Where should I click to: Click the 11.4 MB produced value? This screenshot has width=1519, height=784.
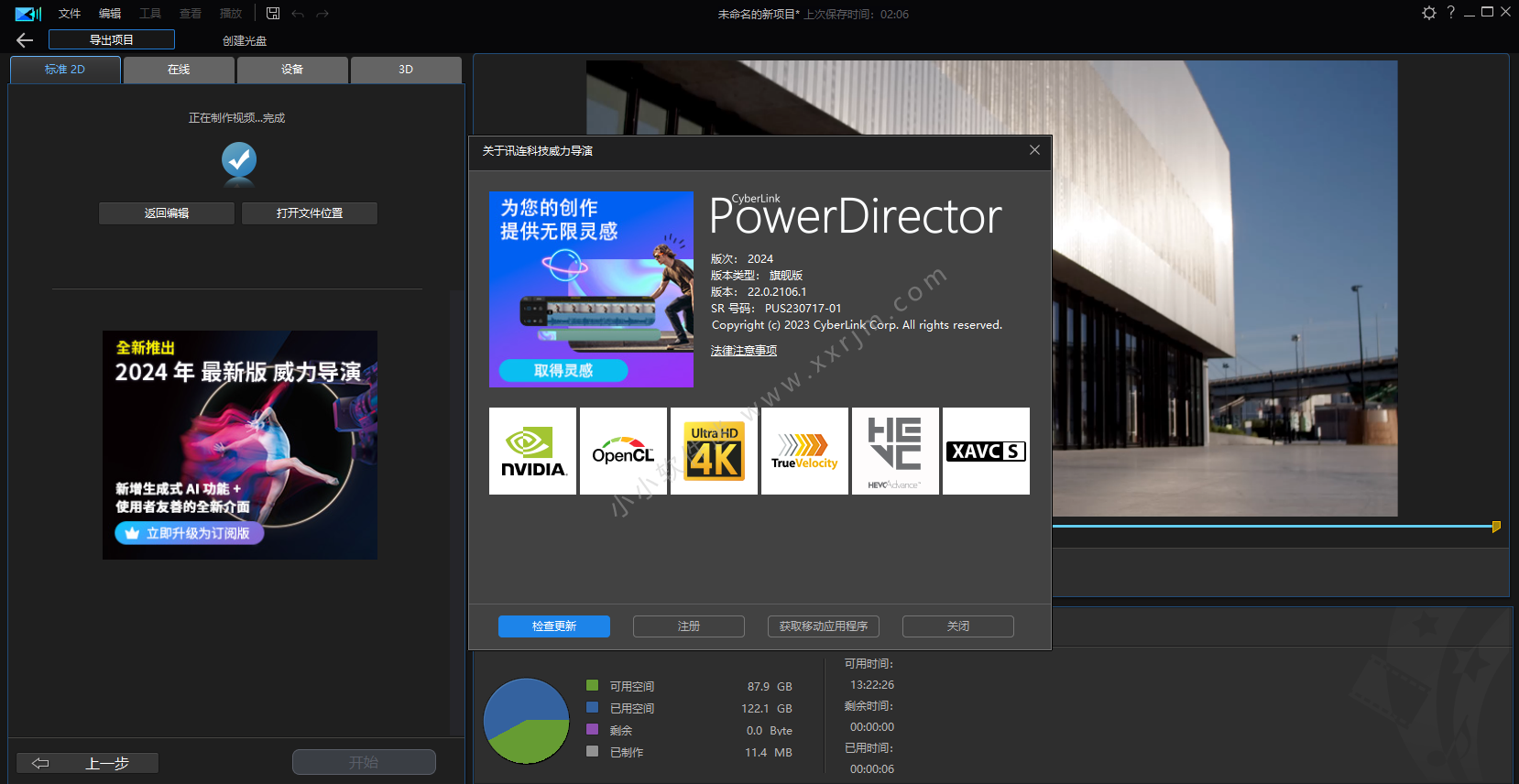(769, 753)
